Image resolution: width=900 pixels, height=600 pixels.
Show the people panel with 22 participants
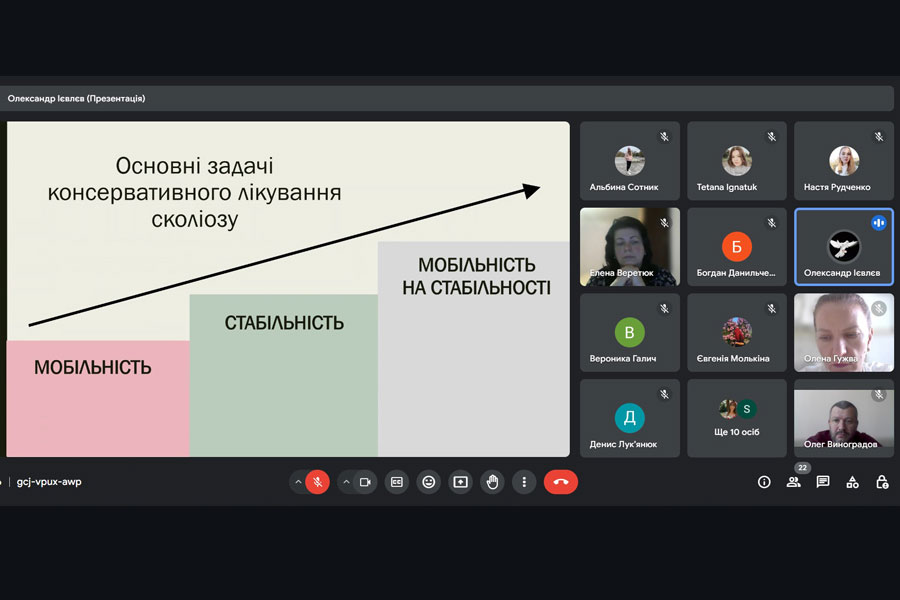(x=794, y=482)
